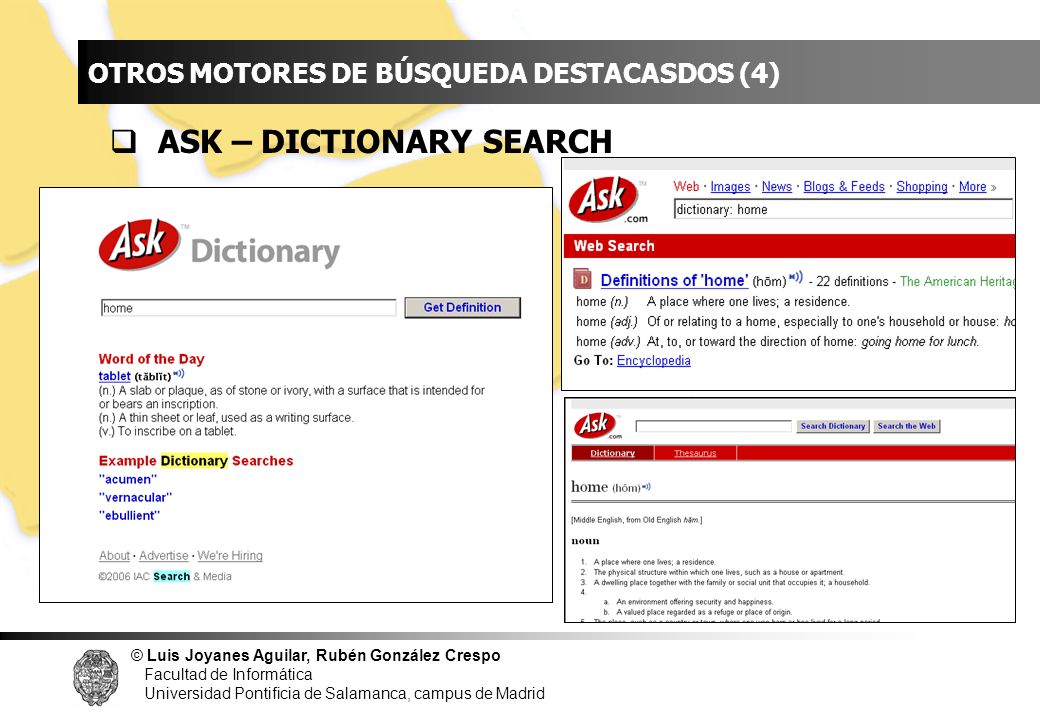The width and height of the screenshot is (1040, 720).
Task: Click the Search the Web button
Action: tap(907, 426)
